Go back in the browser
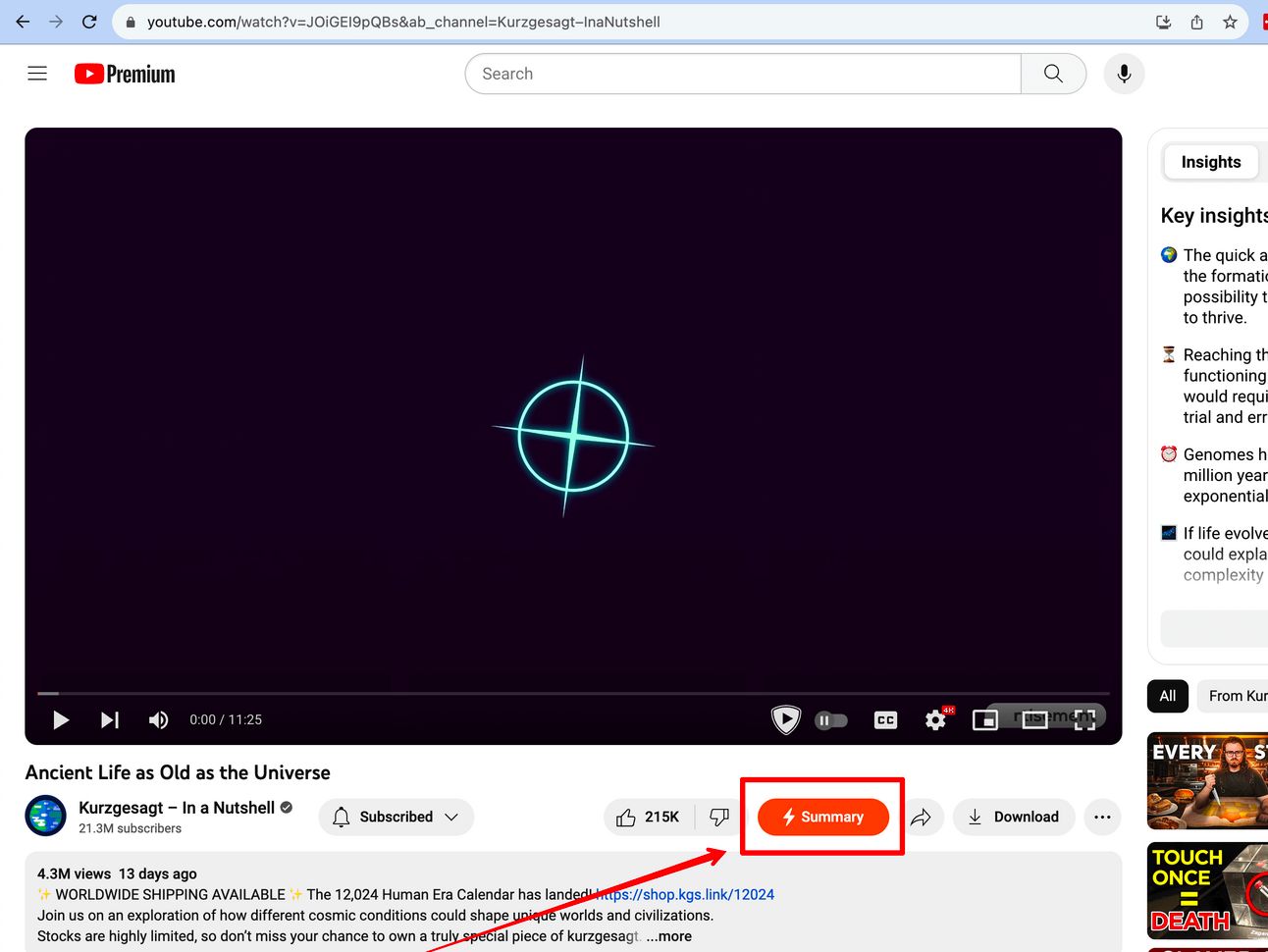Image resolution: width=1268 pixels, height=952 pixels. point(23,22)
